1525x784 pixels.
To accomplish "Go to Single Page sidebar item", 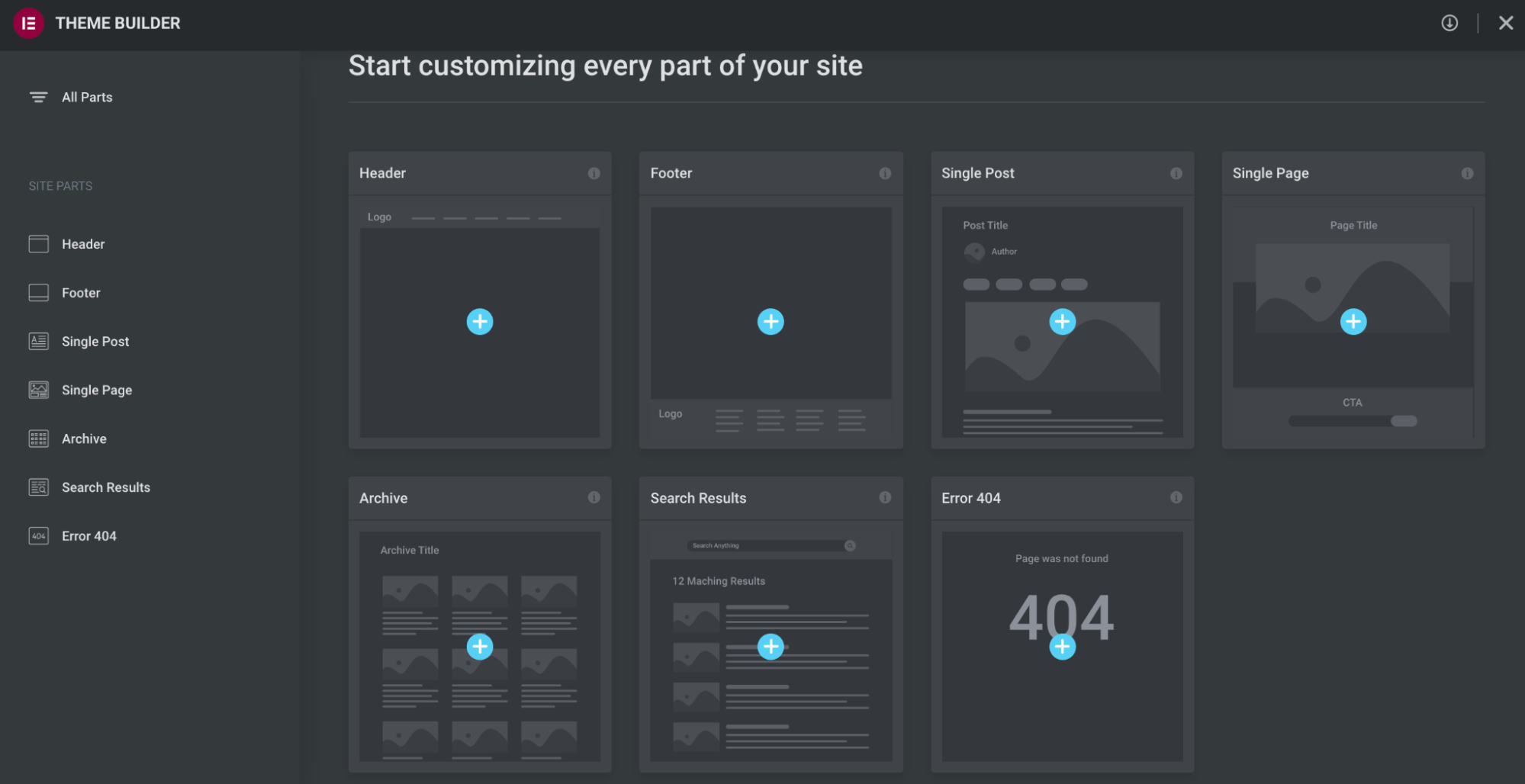I will coord(96,390).
